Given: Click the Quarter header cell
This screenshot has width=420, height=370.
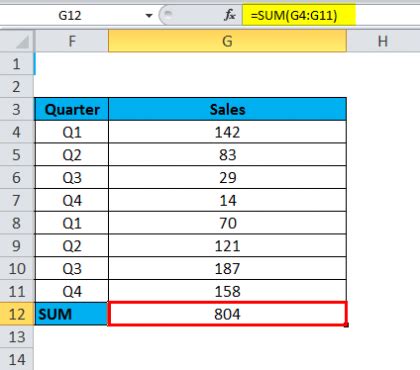Looking at the screenshot, I should click(x=72, y=109).
